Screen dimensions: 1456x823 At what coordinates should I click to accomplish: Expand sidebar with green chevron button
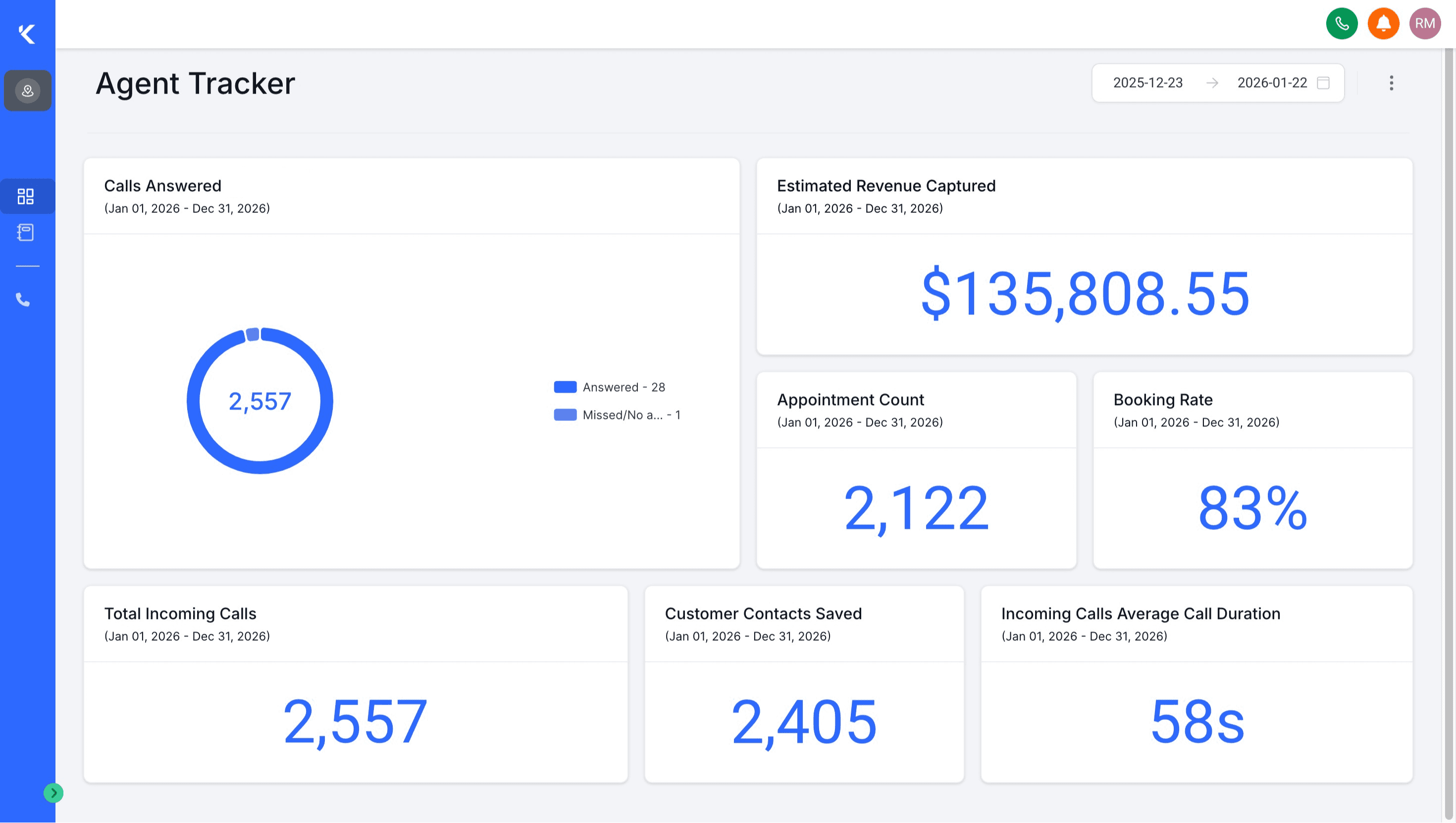(53, 793)
